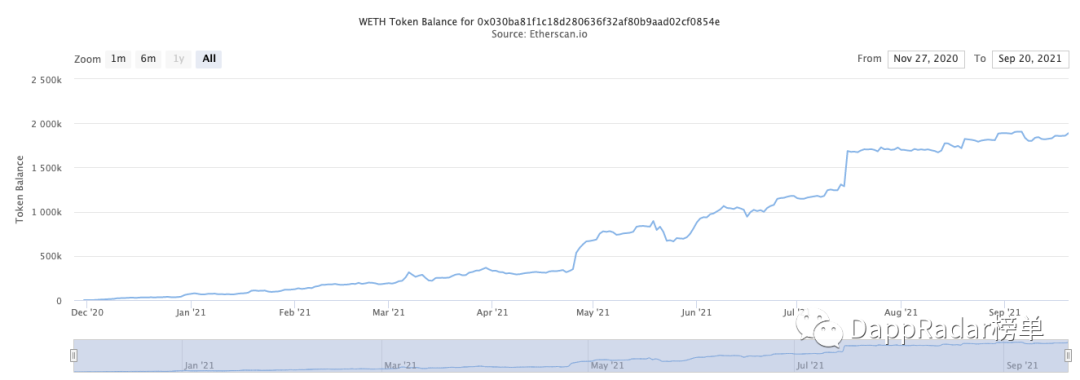Click the Apr '21 x-axis label
This screenshot has width=1080, height=380.
492,313
